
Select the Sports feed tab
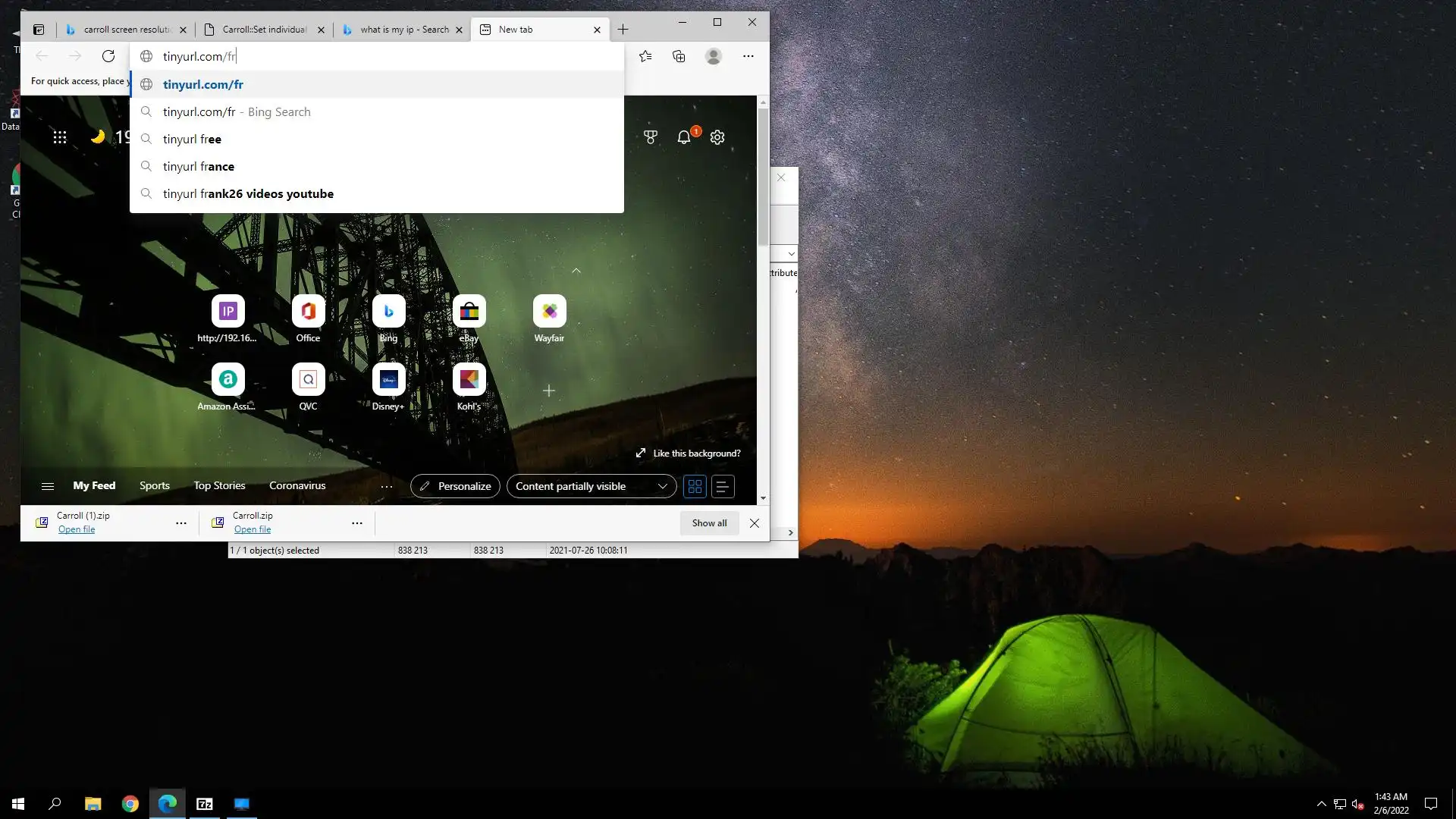coord(155,485)
